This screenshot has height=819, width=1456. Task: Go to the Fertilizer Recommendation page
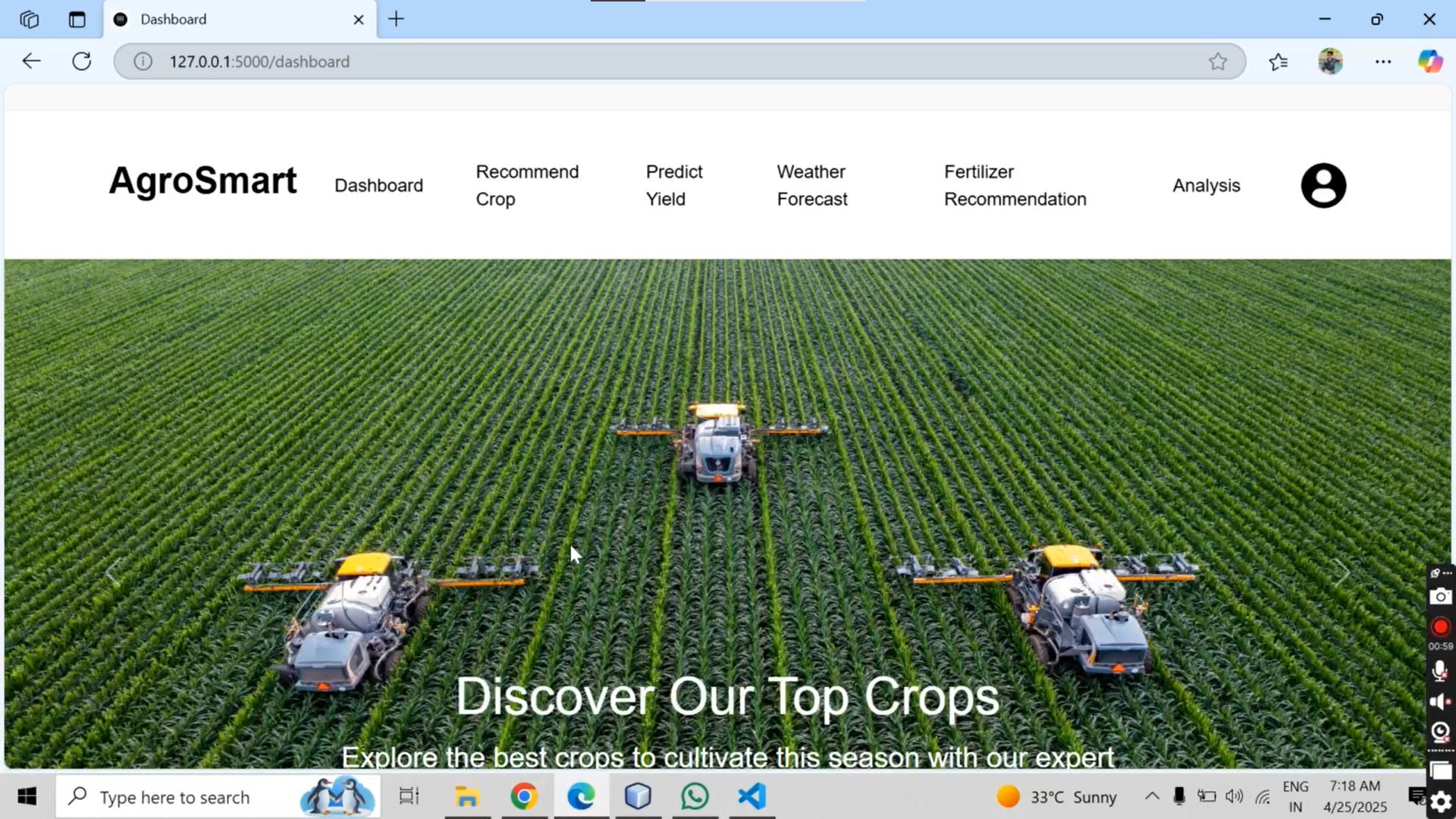tap(1015, 185)
